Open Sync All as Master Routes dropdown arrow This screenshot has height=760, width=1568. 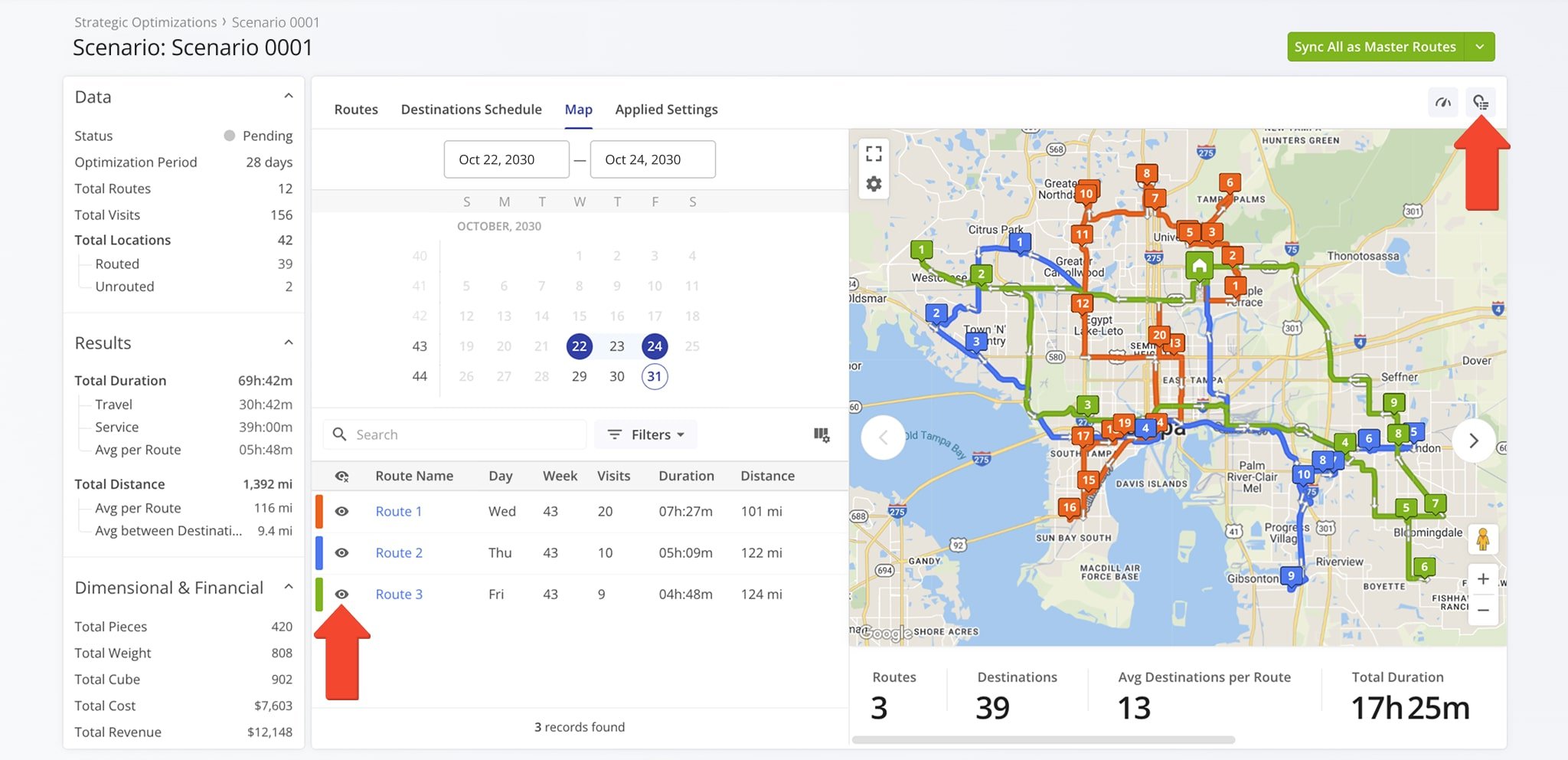tap(1480, 47)
